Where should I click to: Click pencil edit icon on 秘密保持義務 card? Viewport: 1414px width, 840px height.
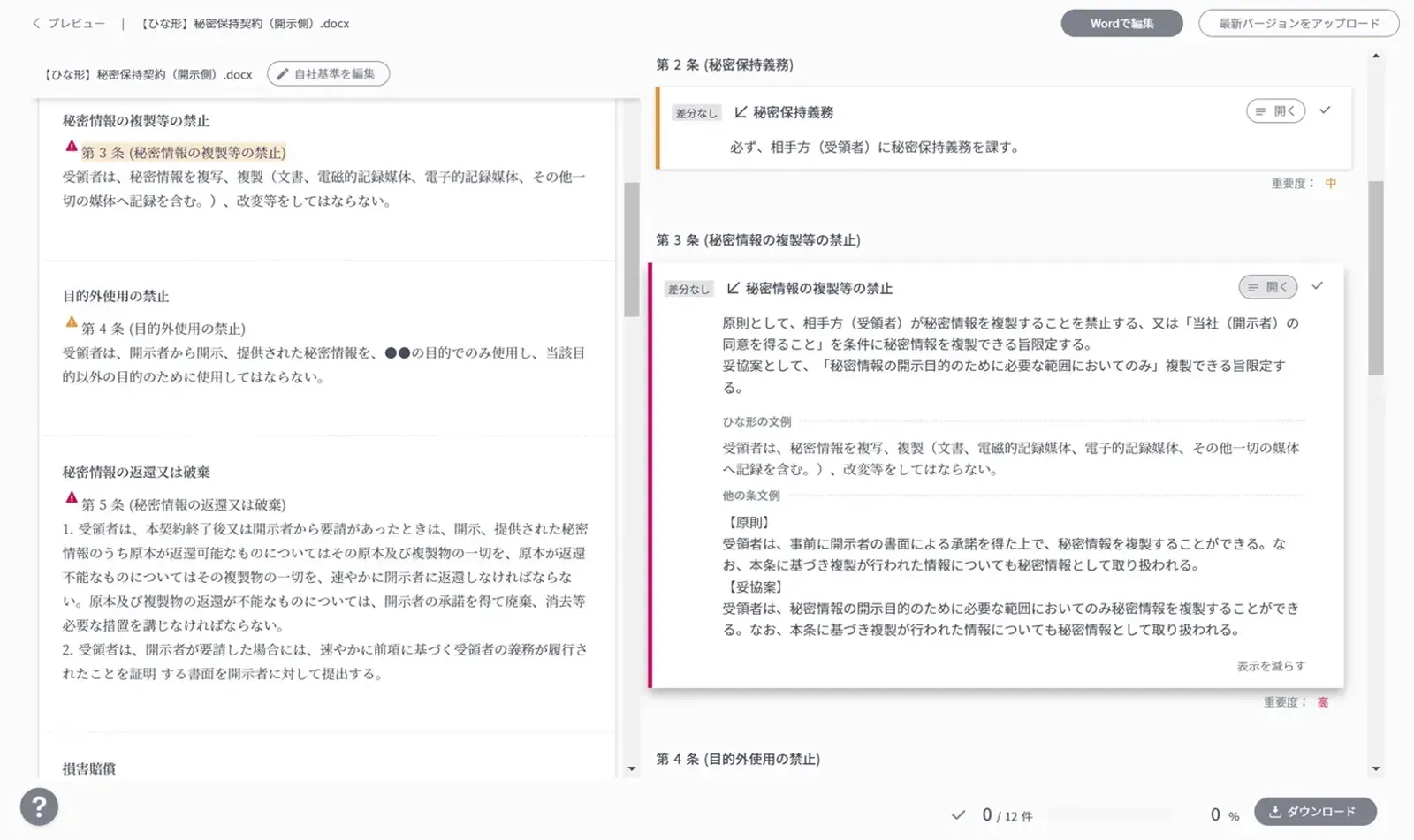741,112
